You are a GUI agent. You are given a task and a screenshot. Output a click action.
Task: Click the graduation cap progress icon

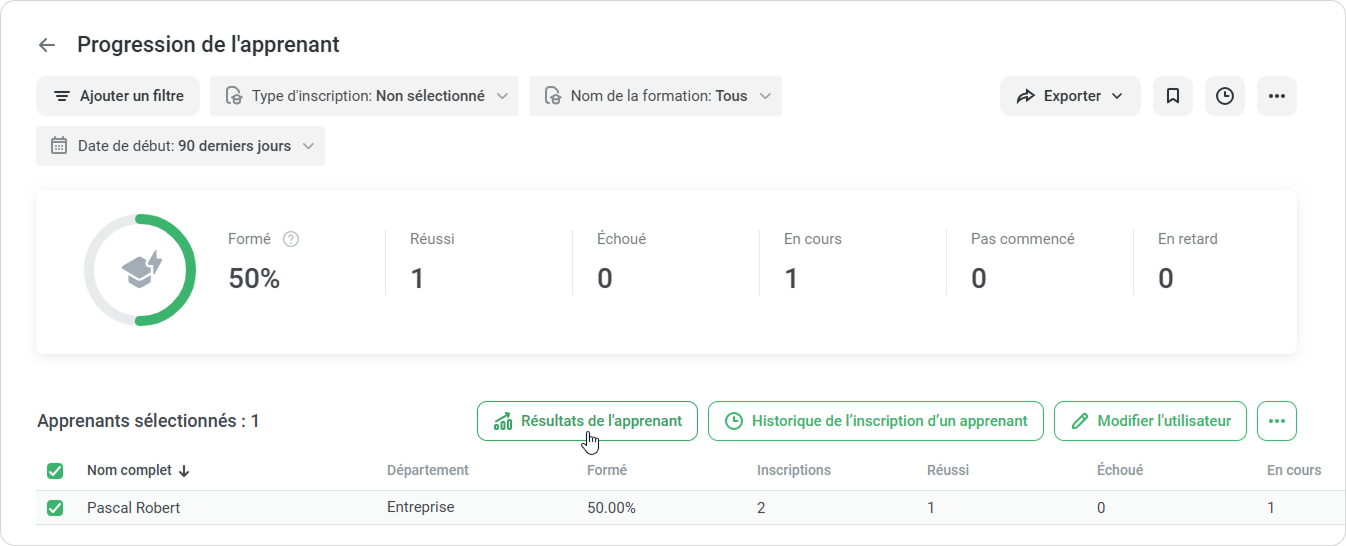pos(140,270)
